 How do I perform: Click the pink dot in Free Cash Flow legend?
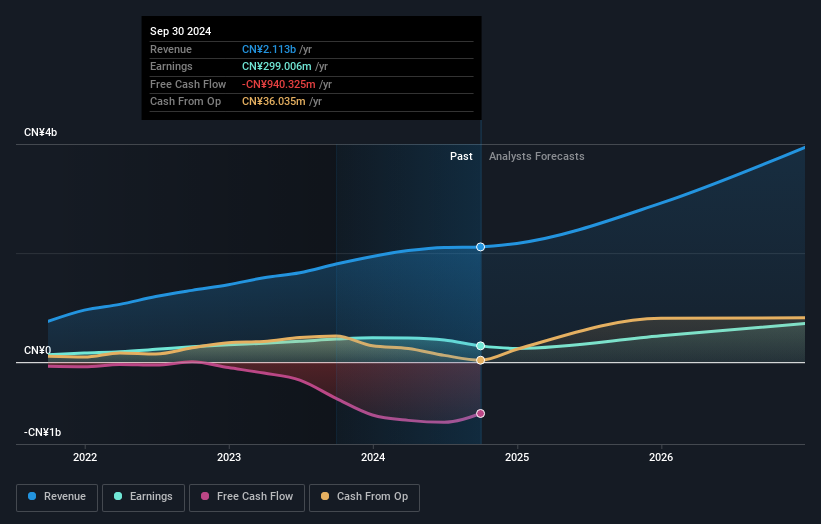(x=205, y=496)
